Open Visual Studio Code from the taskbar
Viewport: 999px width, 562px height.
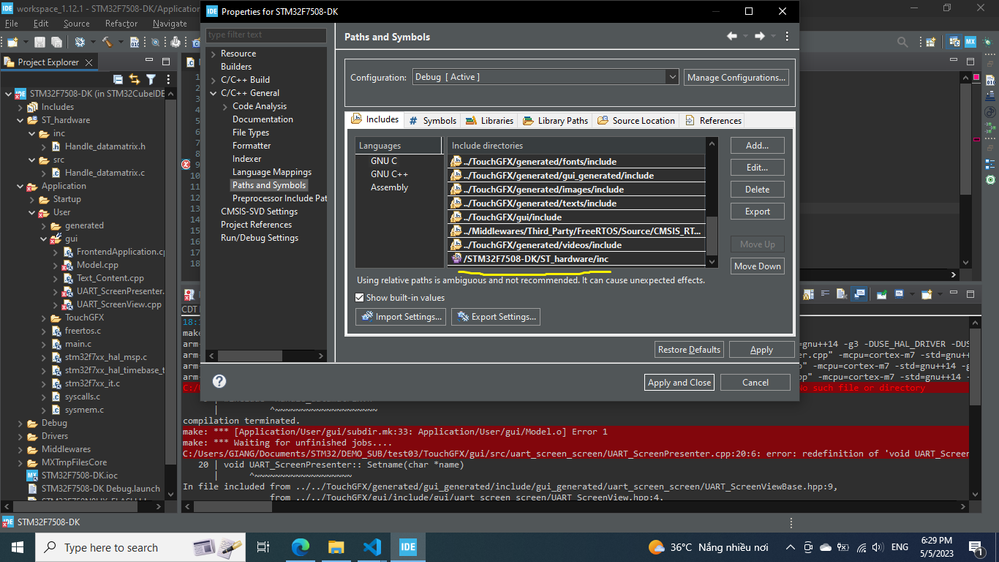tap(372, 547)
